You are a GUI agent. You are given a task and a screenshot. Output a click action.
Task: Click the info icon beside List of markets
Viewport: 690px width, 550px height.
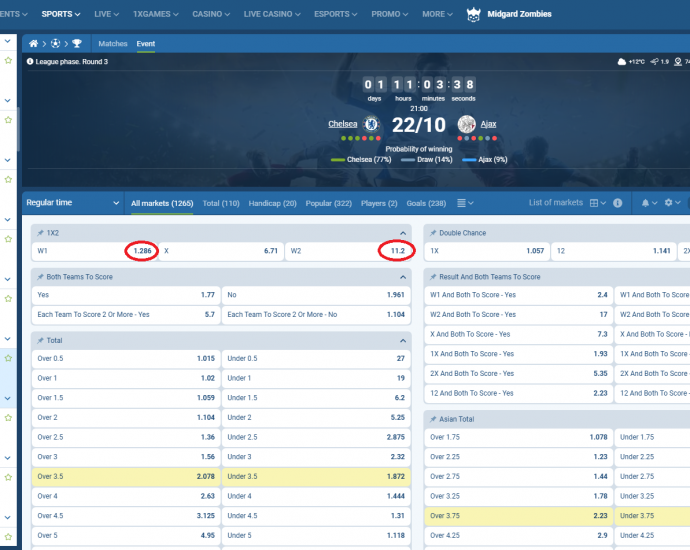pyautogui.click(x=617, y=203)
